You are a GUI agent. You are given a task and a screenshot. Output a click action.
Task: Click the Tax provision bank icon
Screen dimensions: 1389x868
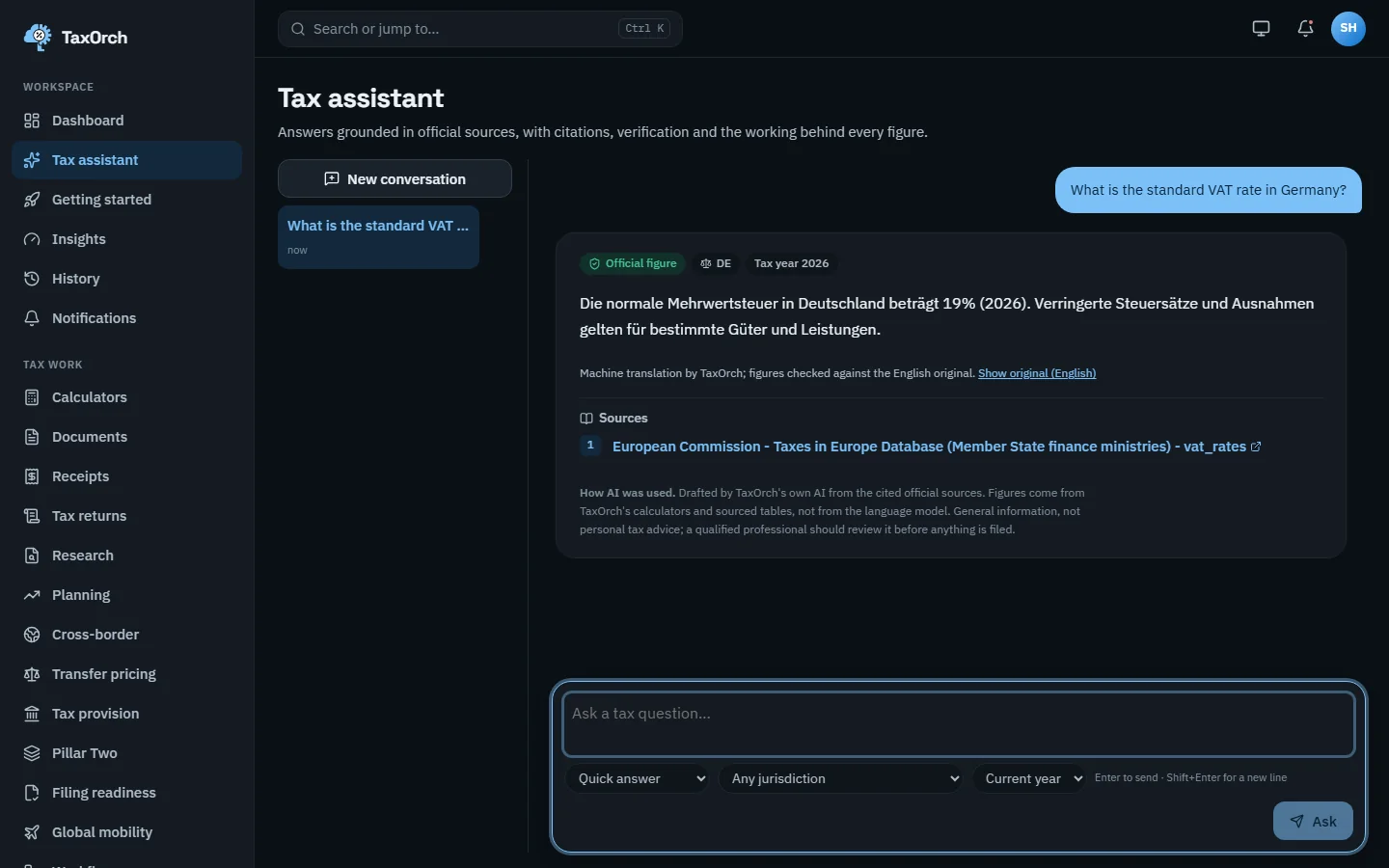click(32, 714)
